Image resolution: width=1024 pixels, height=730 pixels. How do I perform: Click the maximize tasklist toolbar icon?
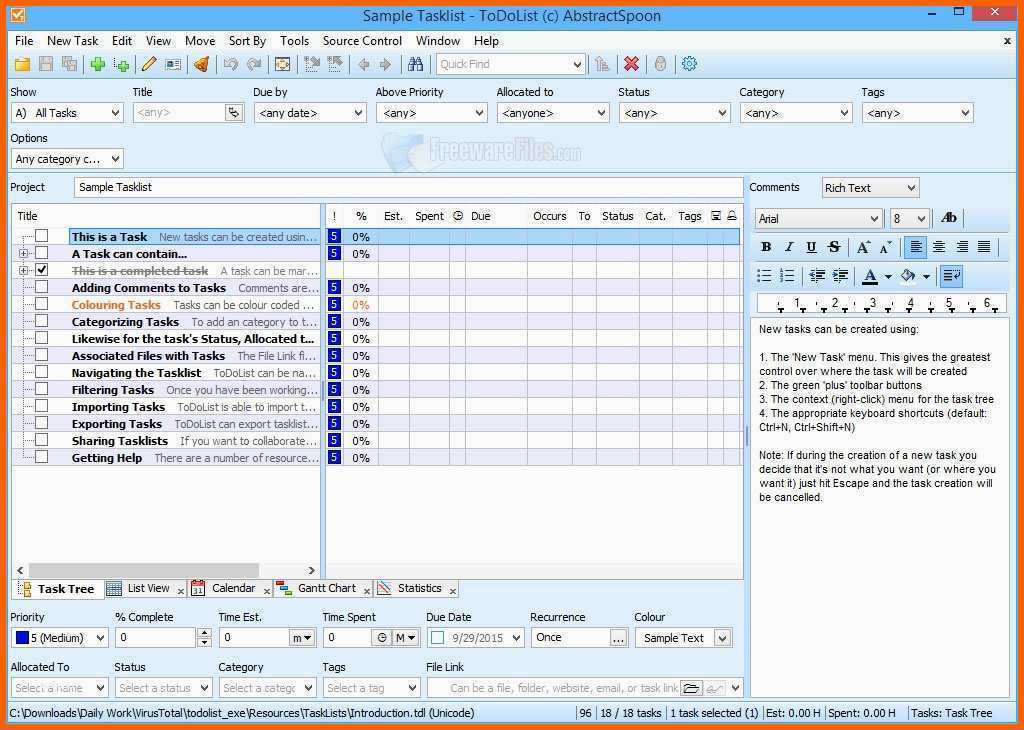(282, 64)
